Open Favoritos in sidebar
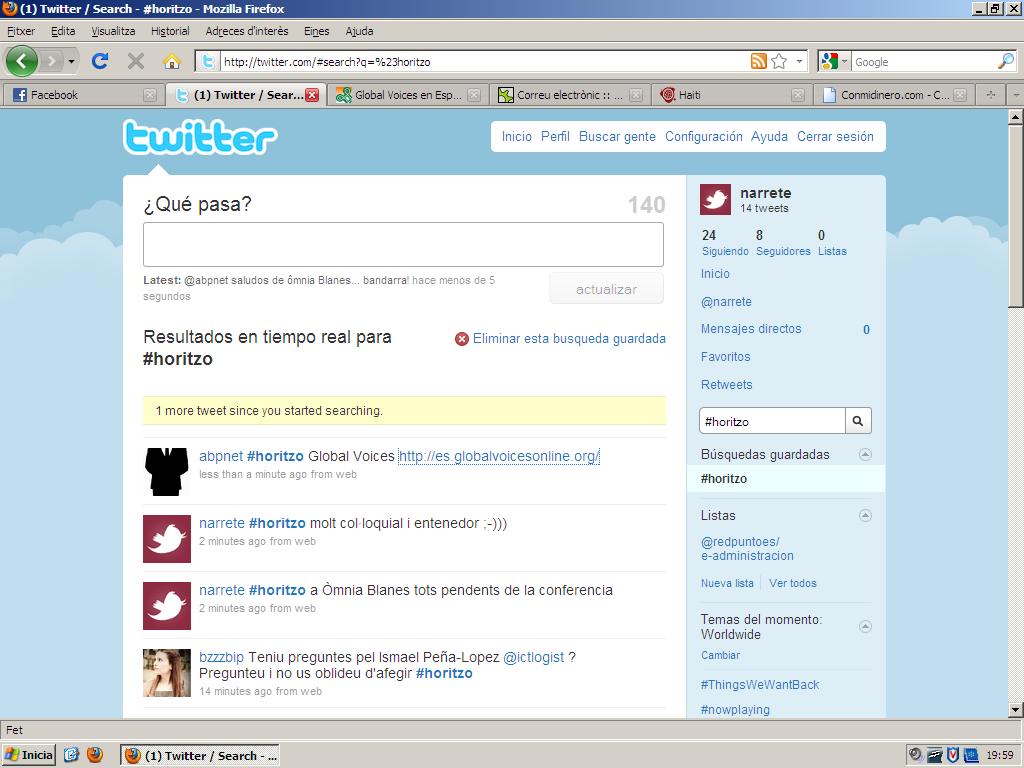This screenshot has height=768, width=1024. pos(726,357)
